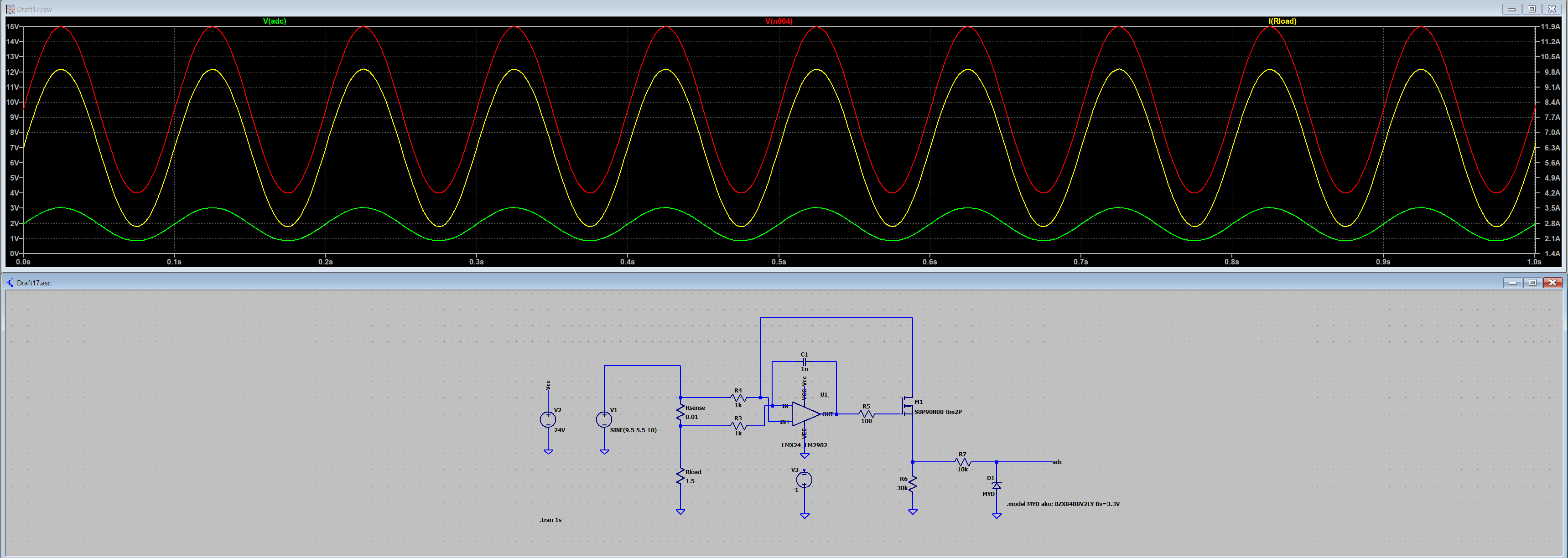This screenshot has width=1568, height=558.
Task: Select the R4 resistor symbol
Action: pos(738,398)
